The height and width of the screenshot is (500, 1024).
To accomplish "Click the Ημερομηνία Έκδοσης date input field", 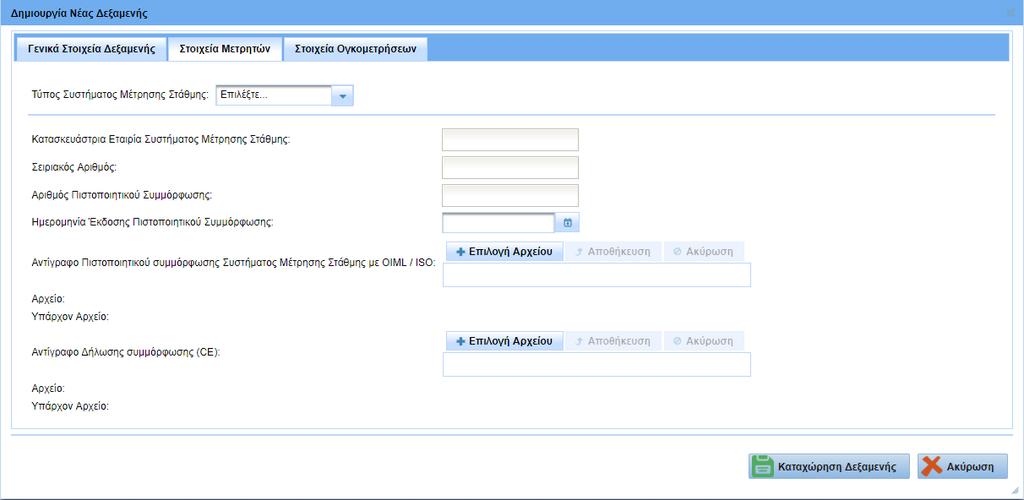I will 498,223.
